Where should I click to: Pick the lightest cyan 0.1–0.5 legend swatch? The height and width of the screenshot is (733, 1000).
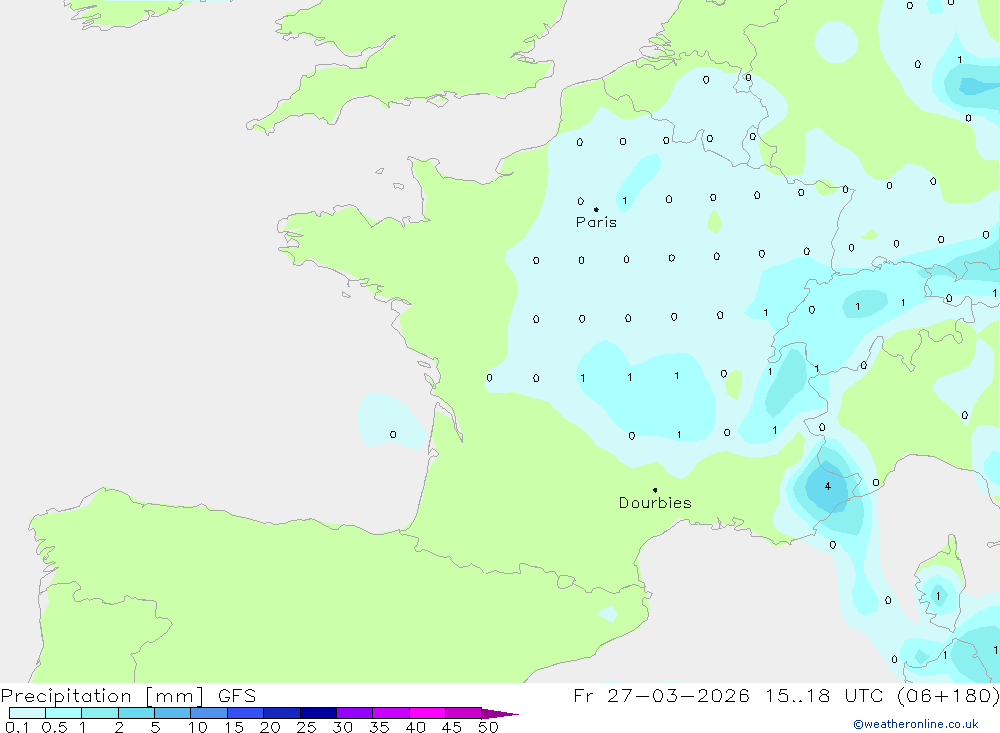click(x=27, y=713)
